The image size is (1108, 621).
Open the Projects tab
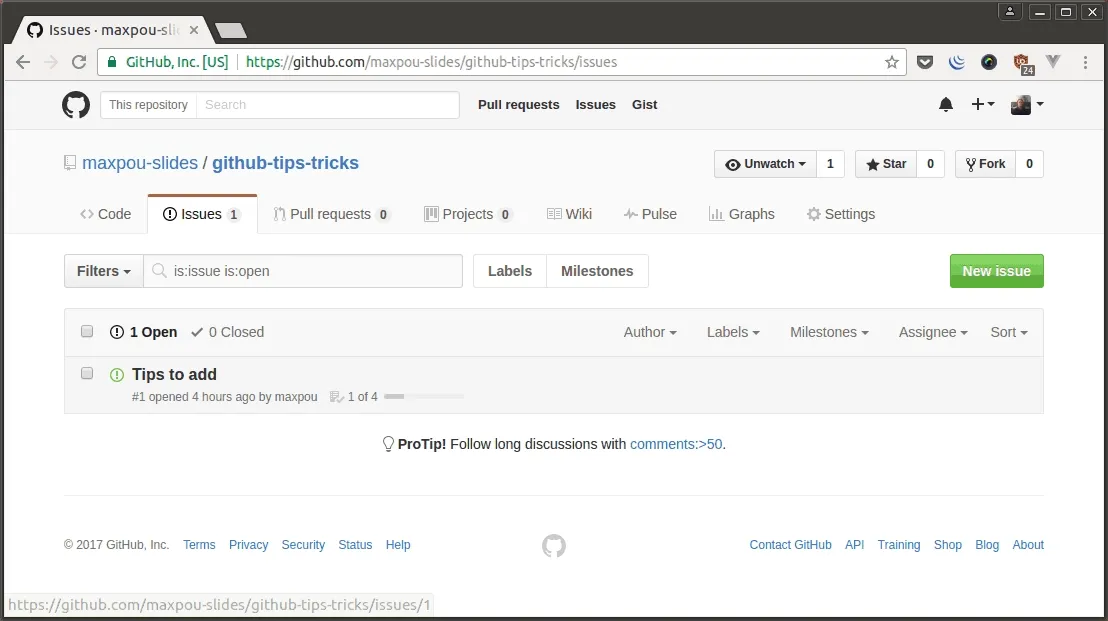point(468,214)
